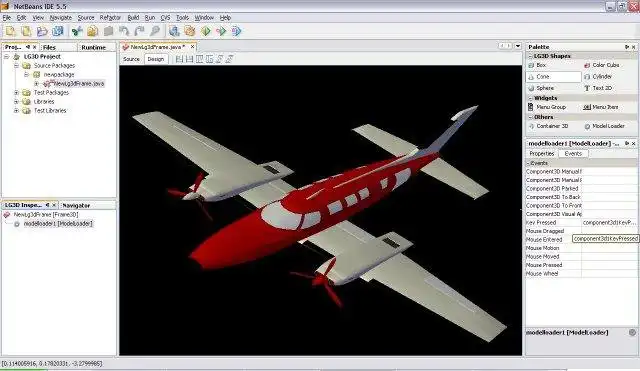
Task: Close the NewLg3dFrame.java editor tab
Action: tap(193, 47)
